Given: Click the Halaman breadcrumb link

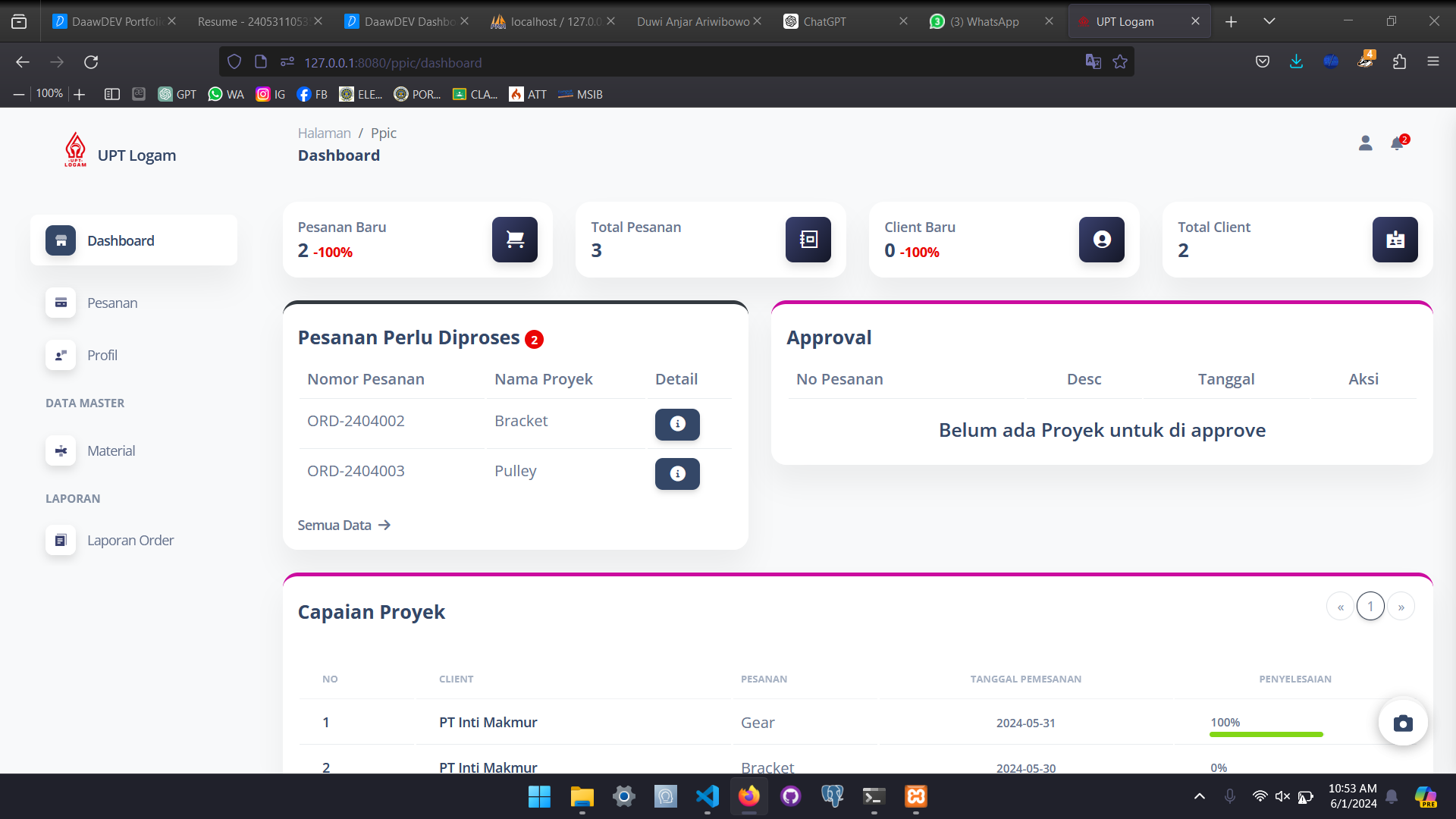Looking at the screenshot, I should point(324,133).
